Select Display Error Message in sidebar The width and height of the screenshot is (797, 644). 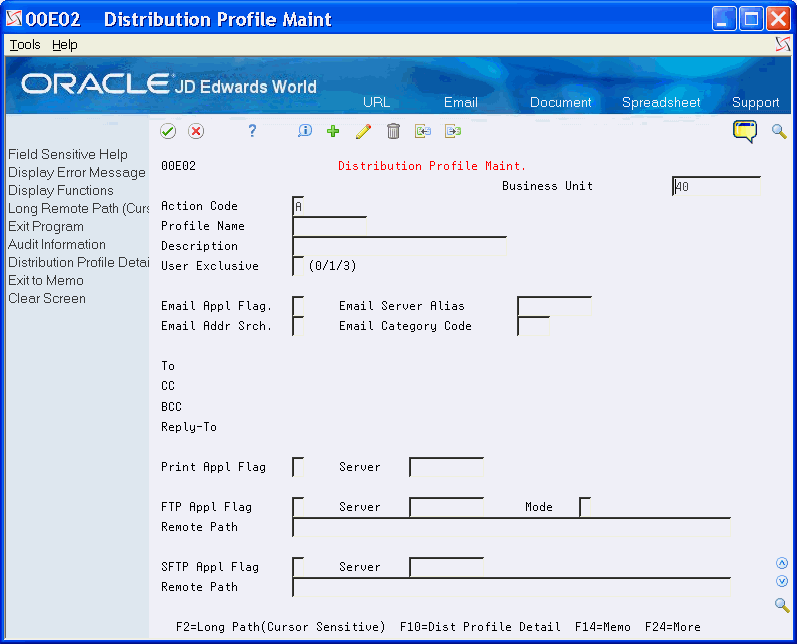click(x=77, y=172)
